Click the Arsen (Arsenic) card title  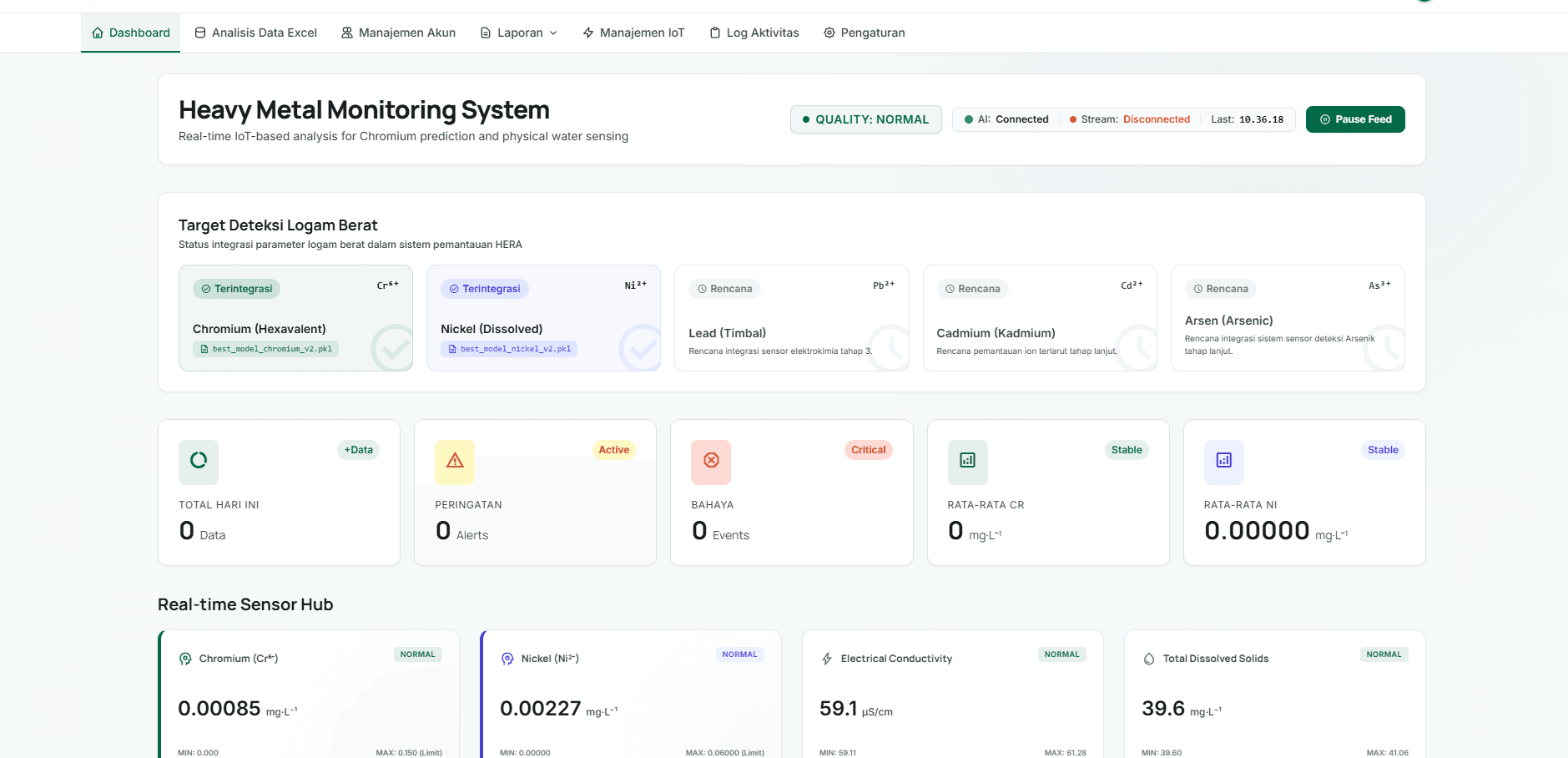[1228, 321]
